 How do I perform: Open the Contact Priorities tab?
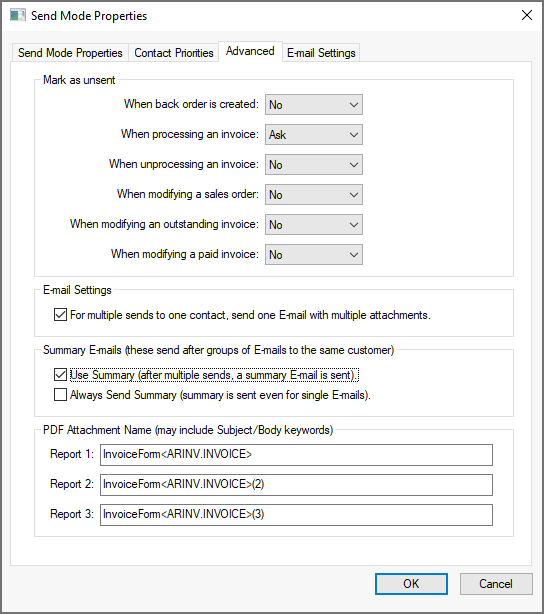coord(174,53)
